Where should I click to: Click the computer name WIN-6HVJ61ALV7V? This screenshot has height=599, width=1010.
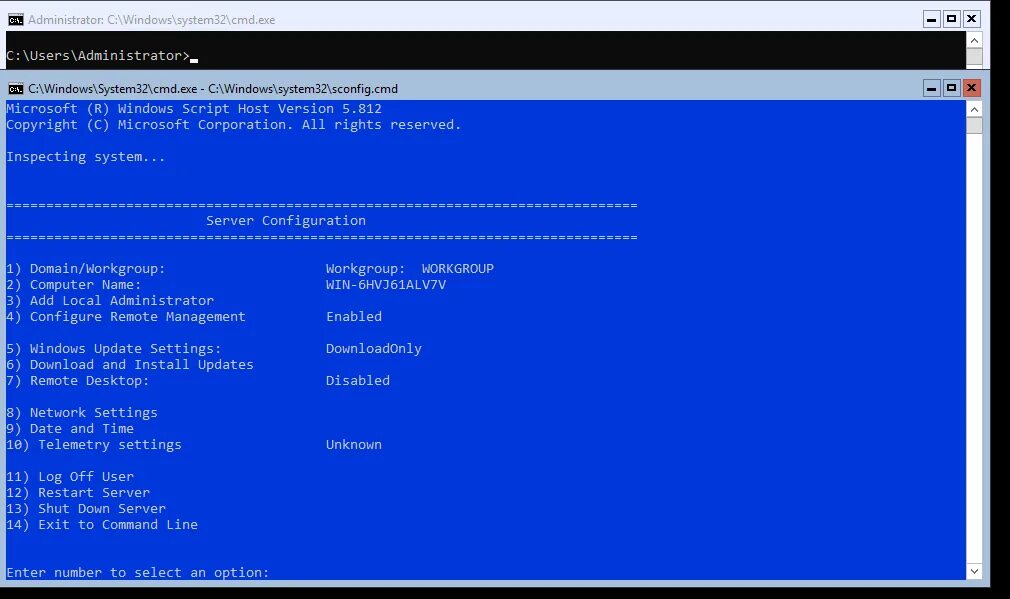click(x=386, y=285)
